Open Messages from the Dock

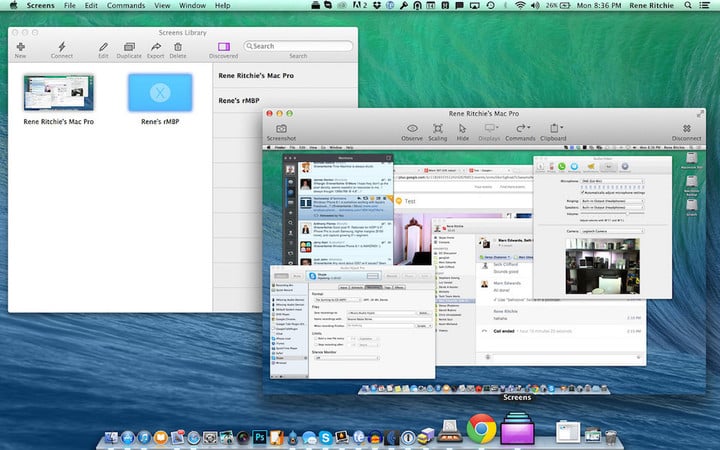(x=309, y=438)
